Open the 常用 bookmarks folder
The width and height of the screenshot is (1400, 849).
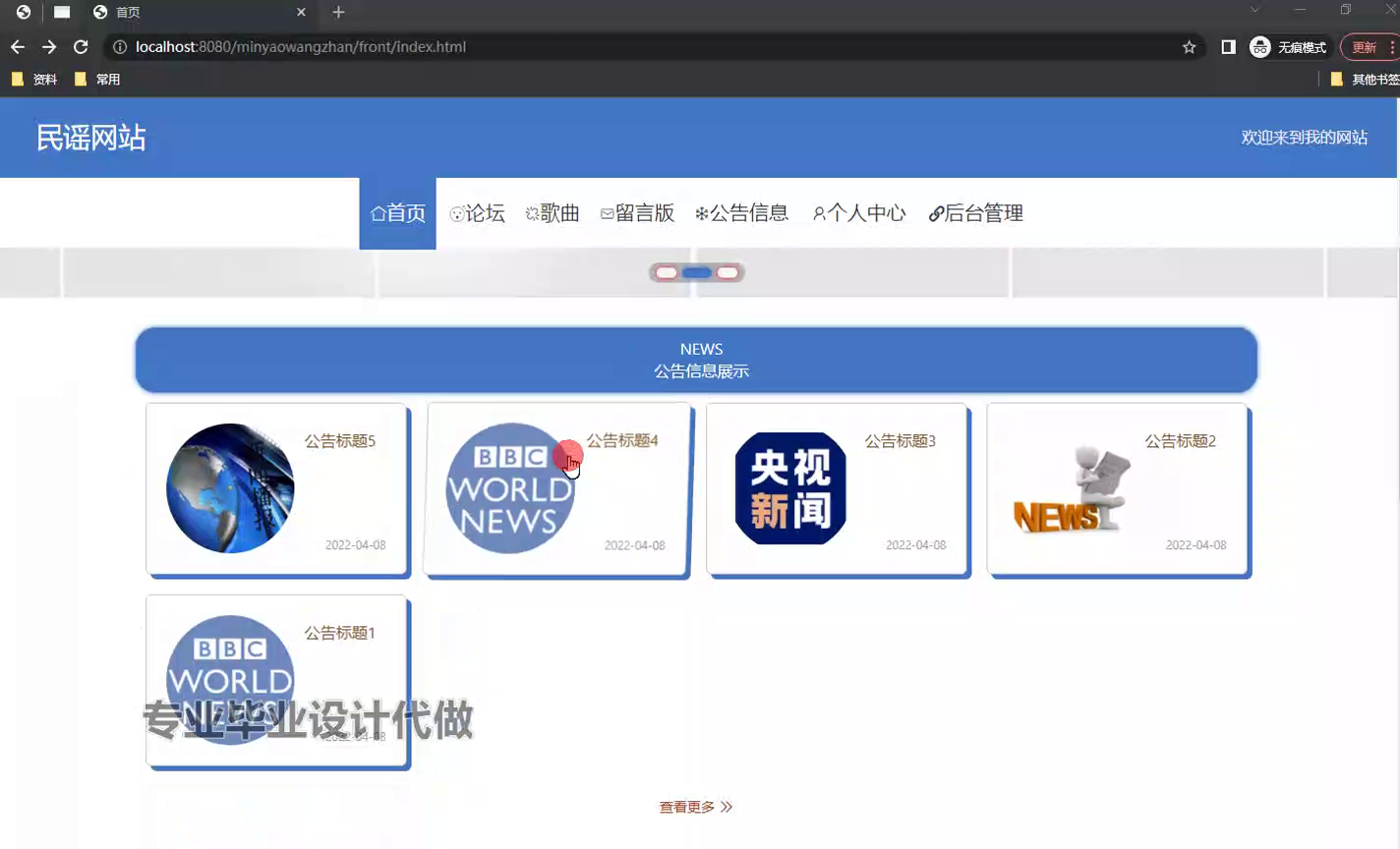(x=97, y=80)
